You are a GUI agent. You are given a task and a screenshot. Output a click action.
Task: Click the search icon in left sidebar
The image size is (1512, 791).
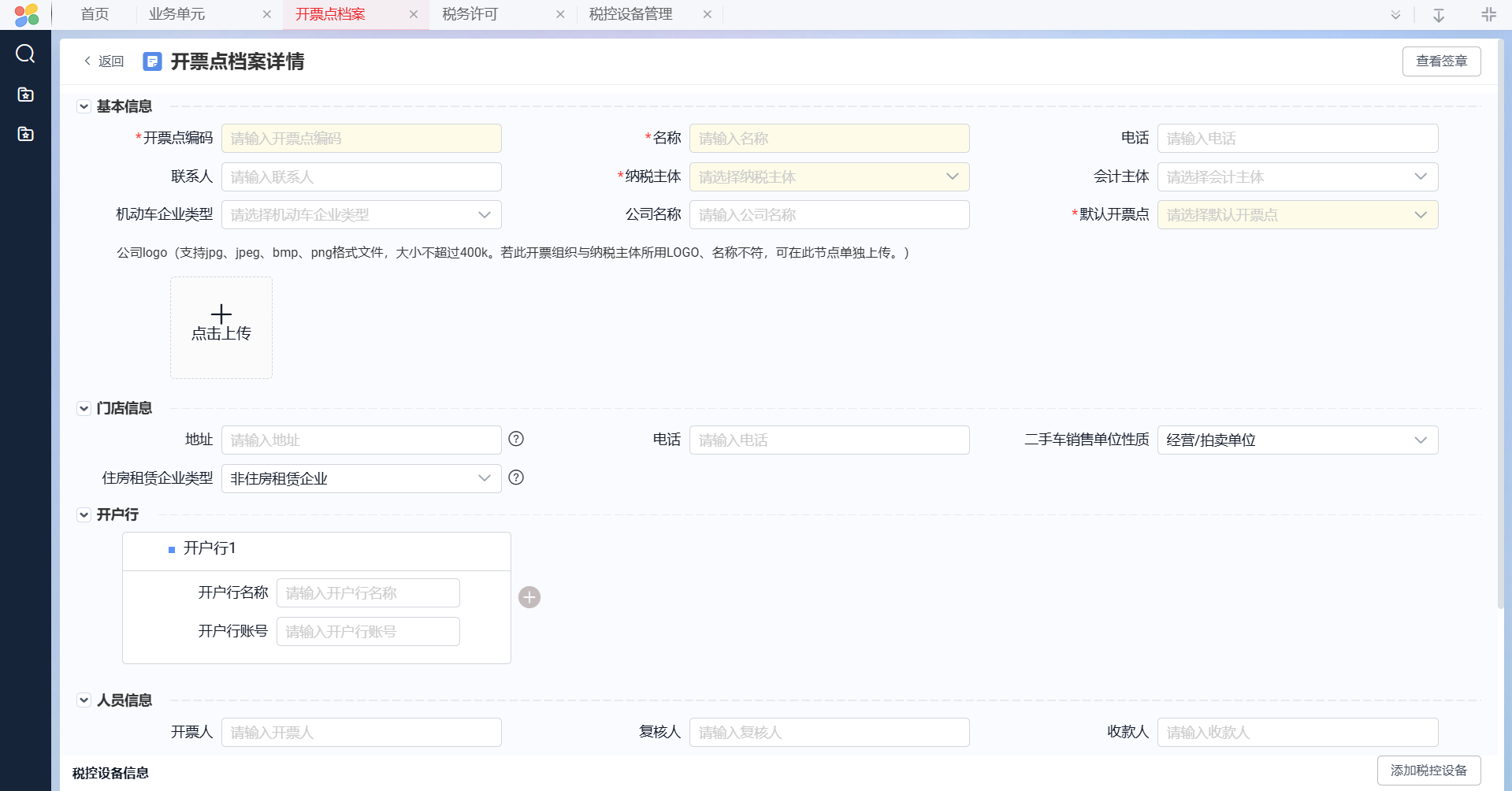pos(25,54)
